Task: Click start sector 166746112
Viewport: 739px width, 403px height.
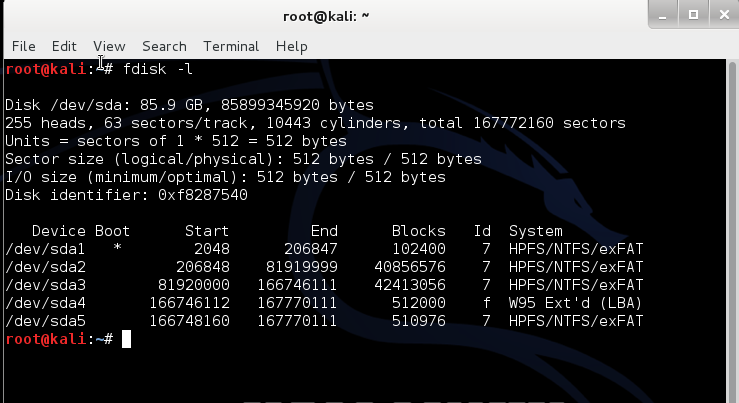Action: click(x=189, y=303)
